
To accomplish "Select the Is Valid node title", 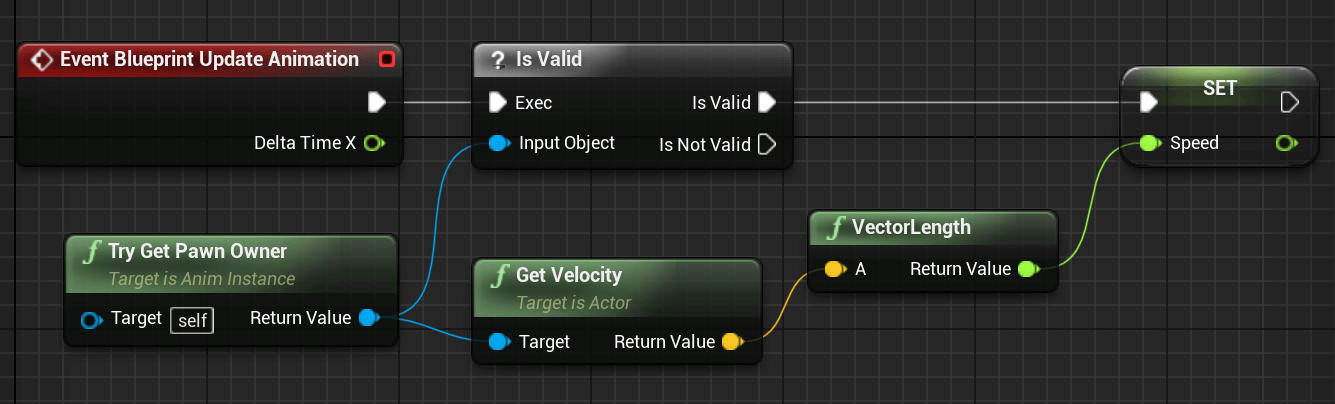I will click(x=548, y=60).
